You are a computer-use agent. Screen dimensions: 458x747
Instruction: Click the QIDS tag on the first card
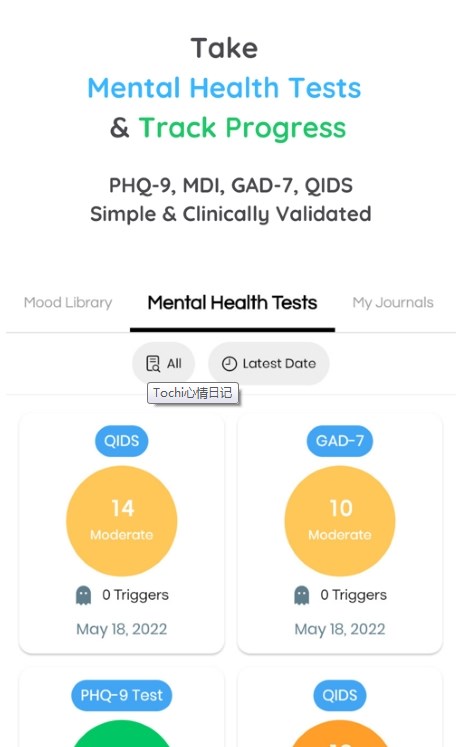point(122,441)
